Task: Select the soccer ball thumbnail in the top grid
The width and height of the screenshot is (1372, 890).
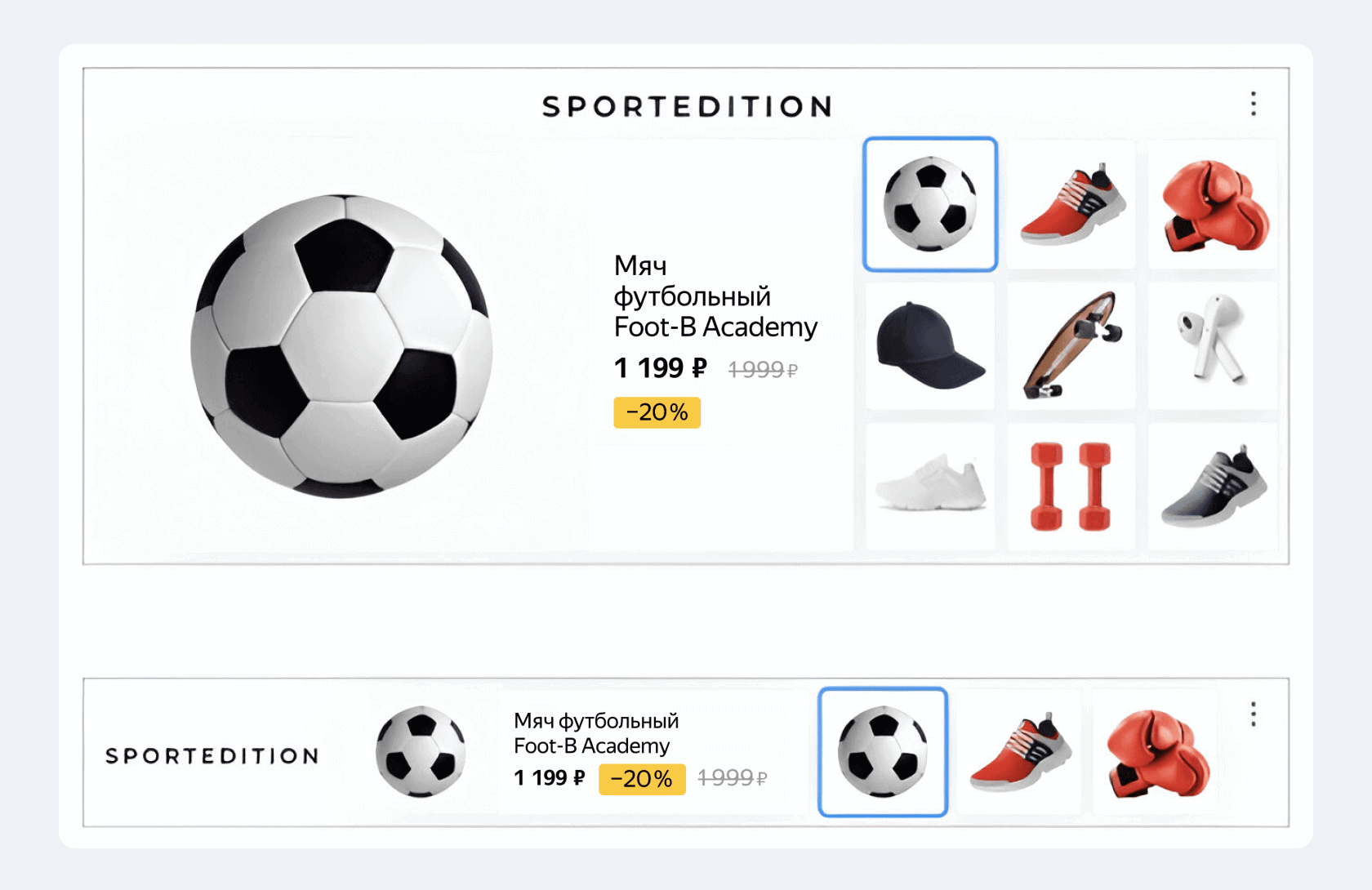Action: [x=930, y=204]
